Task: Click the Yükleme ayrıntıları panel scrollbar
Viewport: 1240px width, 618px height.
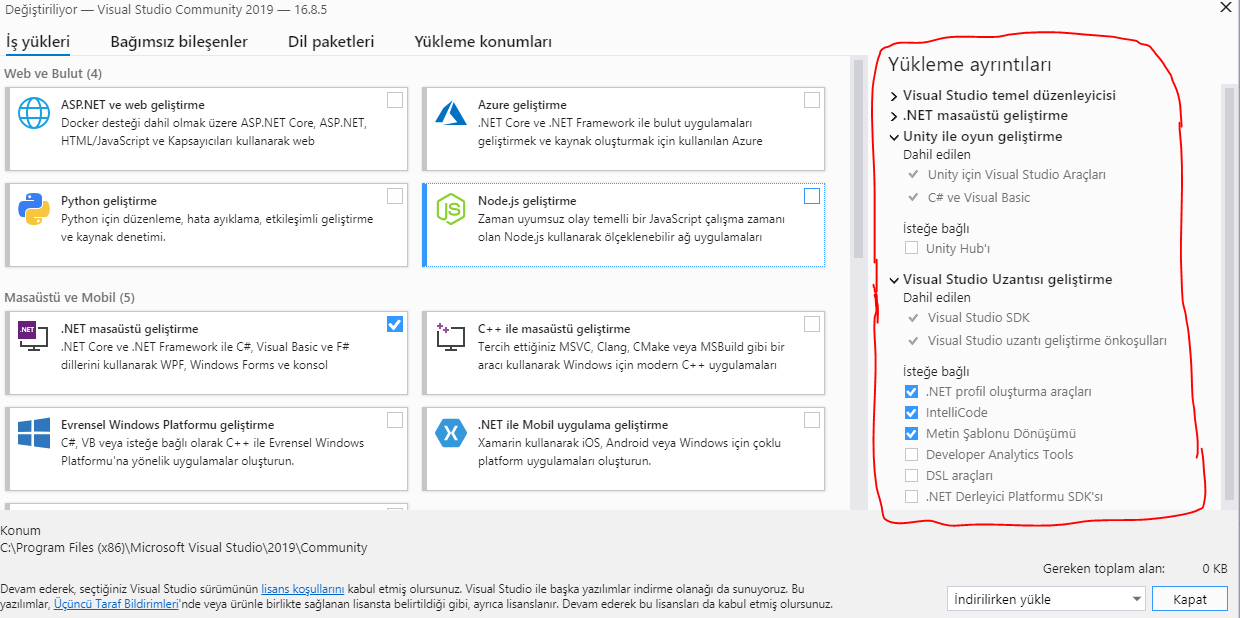Action: (x=1230, y=293)
